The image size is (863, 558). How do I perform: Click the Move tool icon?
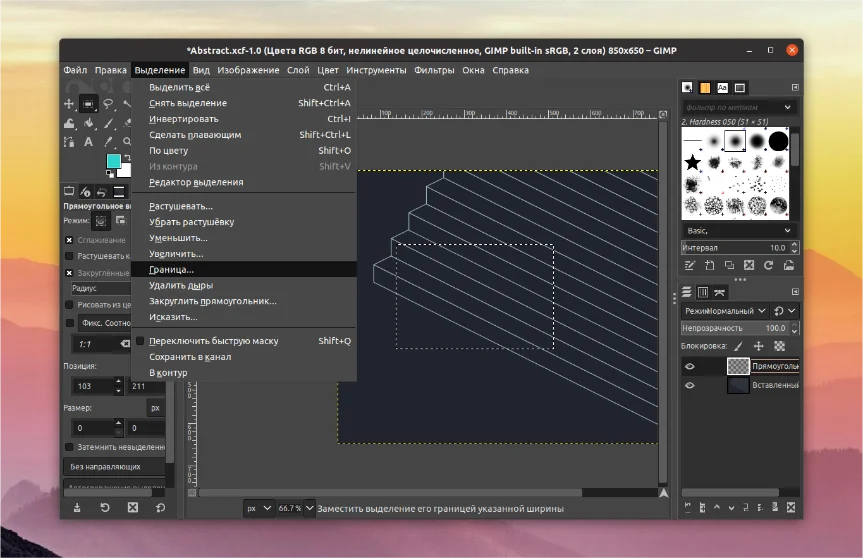(69, 103)
